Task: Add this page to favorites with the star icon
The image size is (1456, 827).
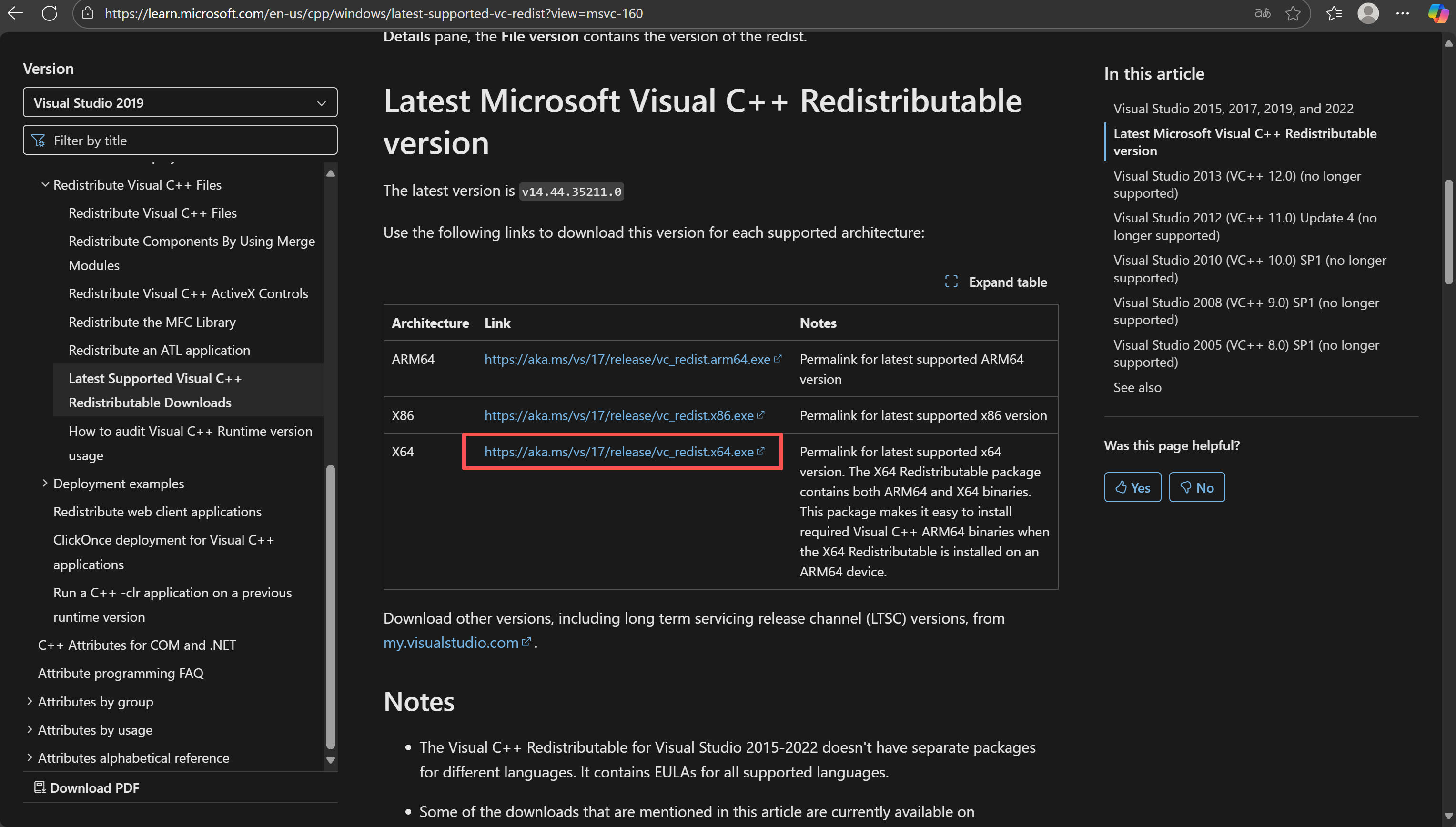Action: [x=1293, y=13]
